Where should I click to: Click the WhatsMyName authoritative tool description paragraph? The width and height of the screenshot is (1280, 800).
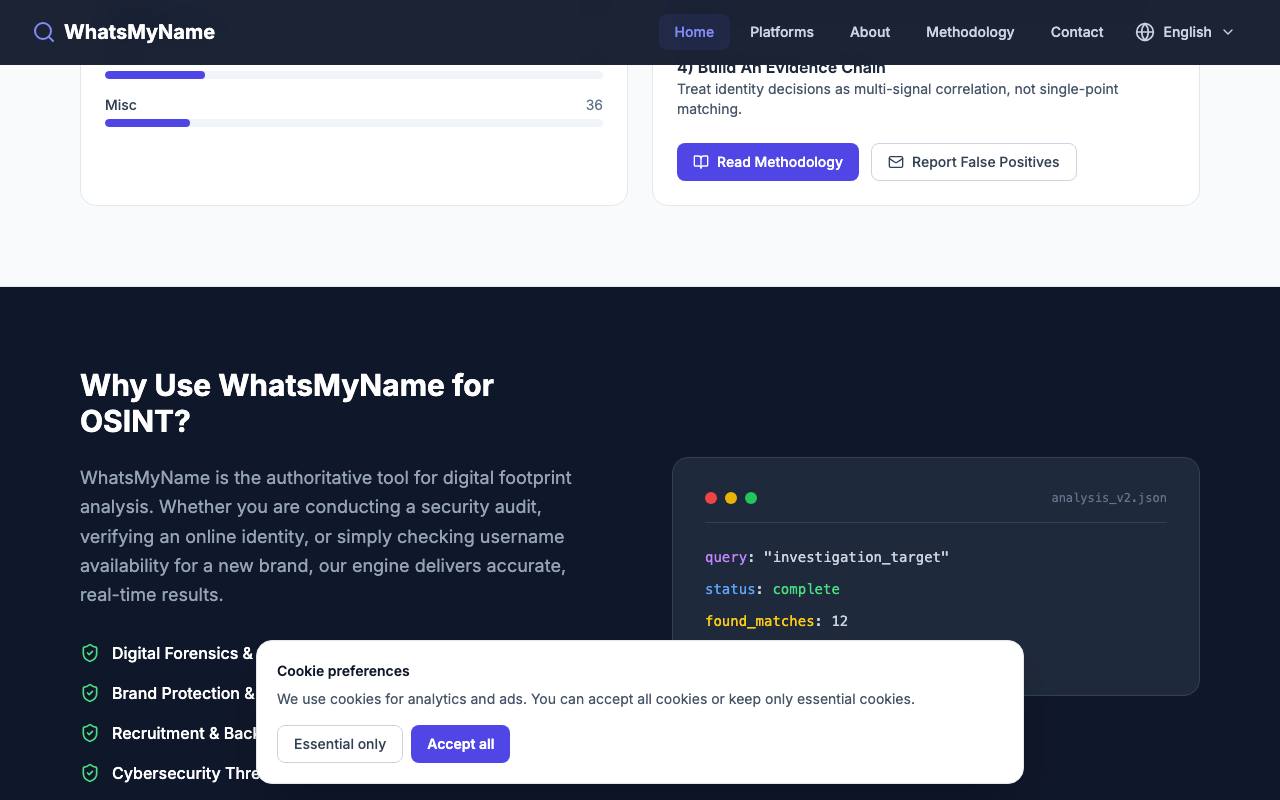coord(326,536)
